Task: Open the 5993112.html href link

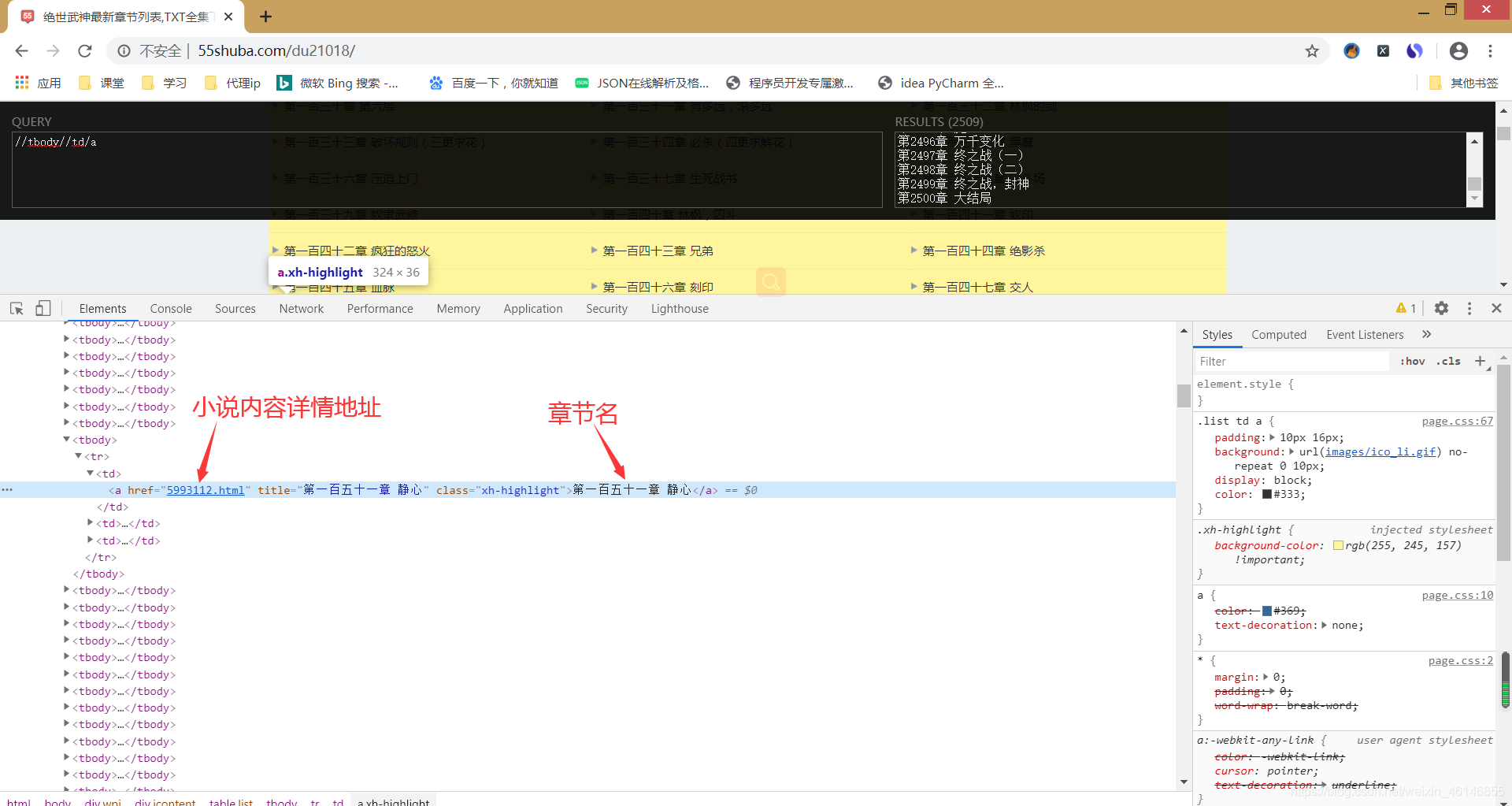Action: click(x=206, y=490)
